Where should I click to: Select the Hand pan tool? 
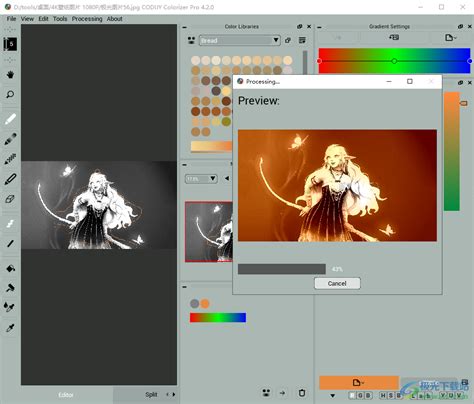point(10,75)
